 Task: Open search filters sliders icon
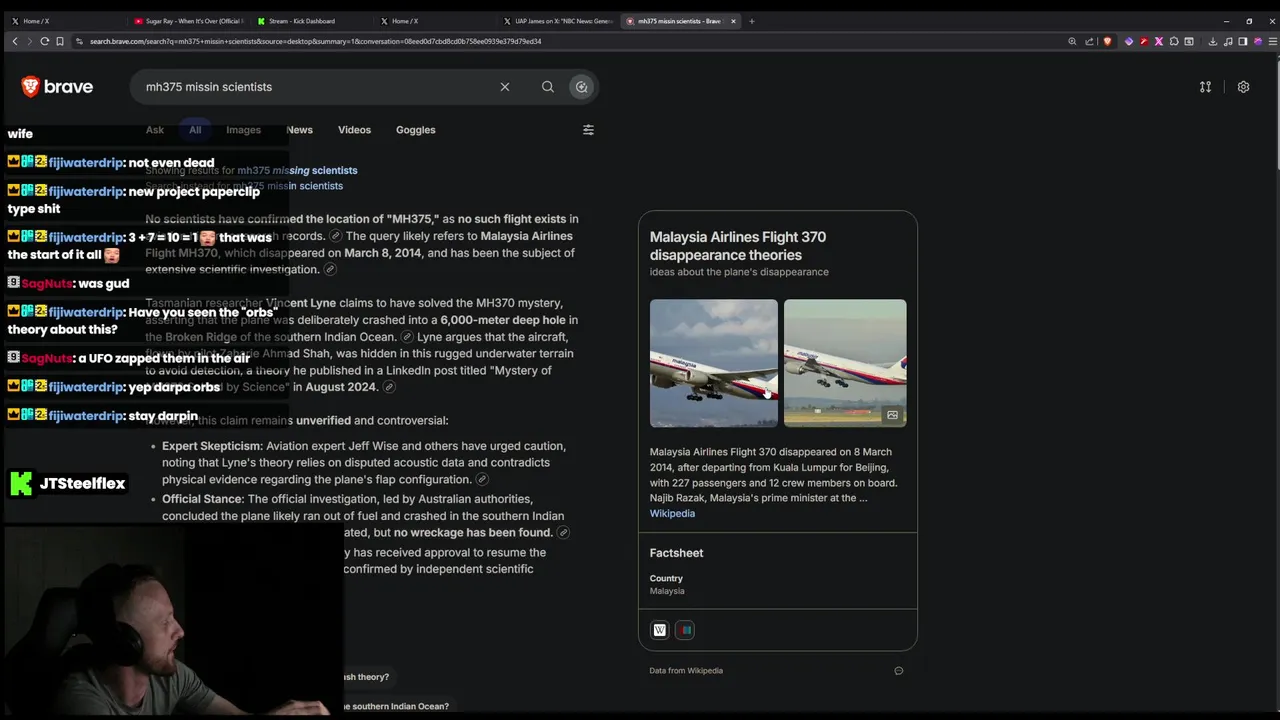[588, 130]
